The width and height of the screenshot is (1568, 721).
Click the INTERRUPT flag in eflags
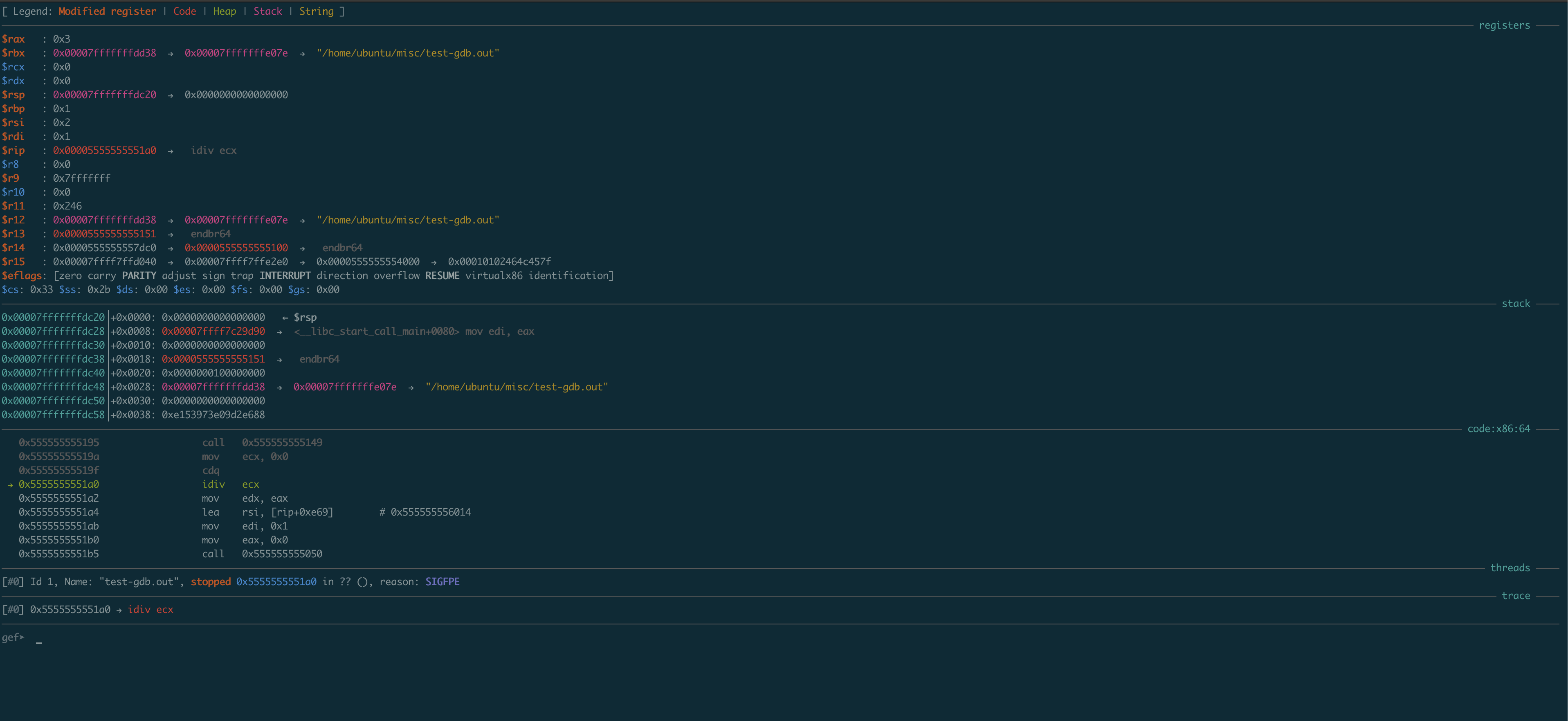(x=285, y=276)
